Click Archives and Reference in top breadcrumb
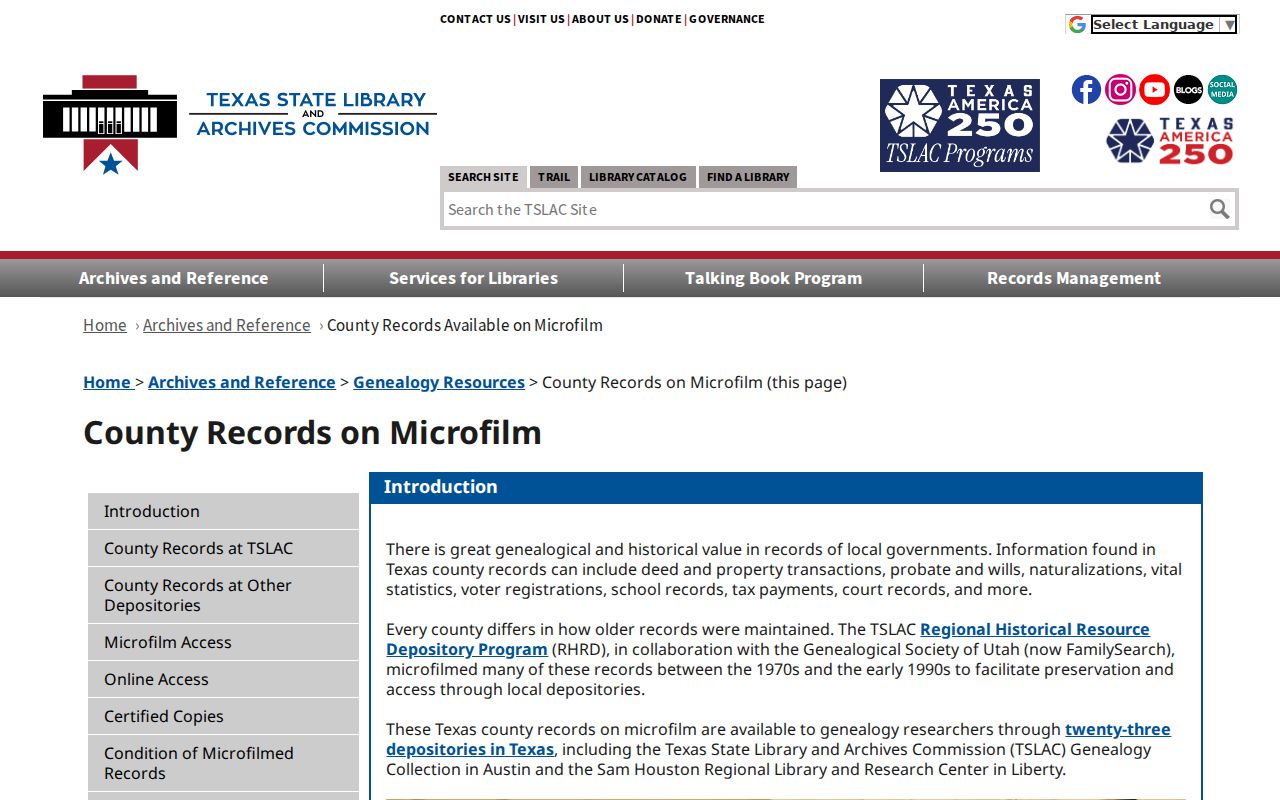This screenshot has width=1280, height=800. tap(227, 325)
